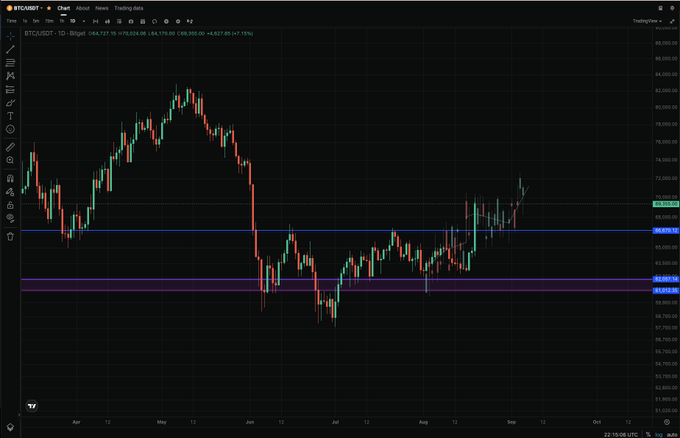Select the brush drawing tool

click(x=10, y=103)
